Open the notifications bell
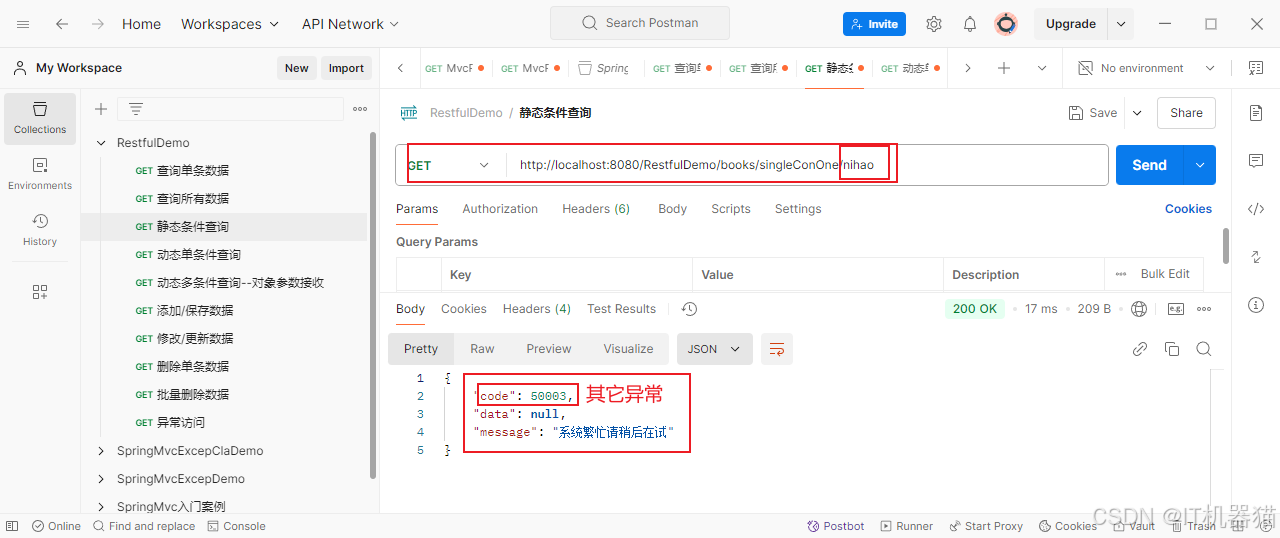 (x=970, y=24)
